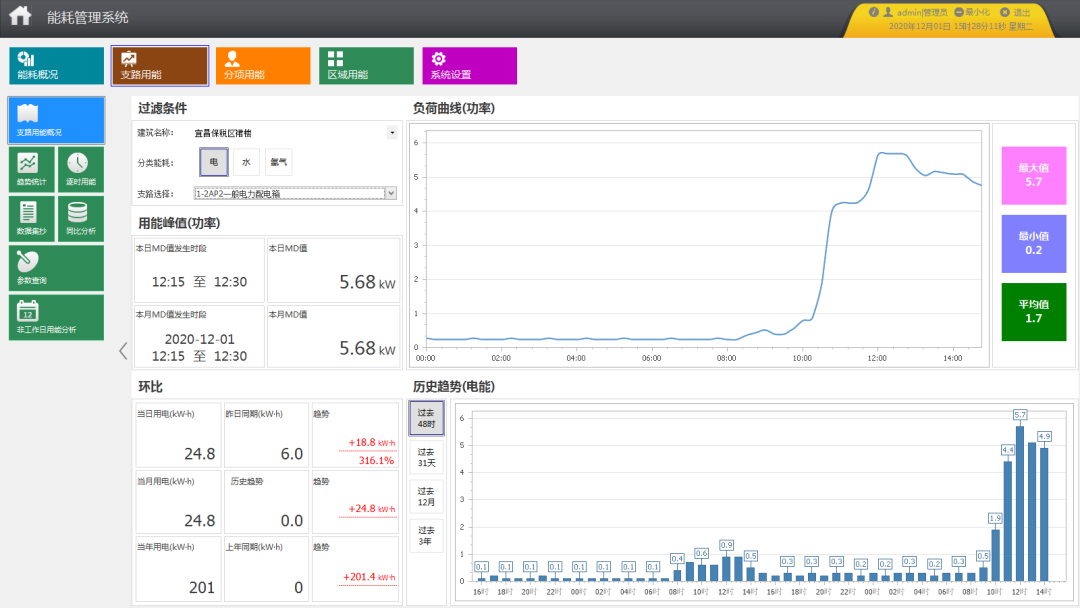Viewport: 1080px width, 608px height.
Task: Select the 电 energy type toggle
Action: pyautogui.click(x=214, y=162)
